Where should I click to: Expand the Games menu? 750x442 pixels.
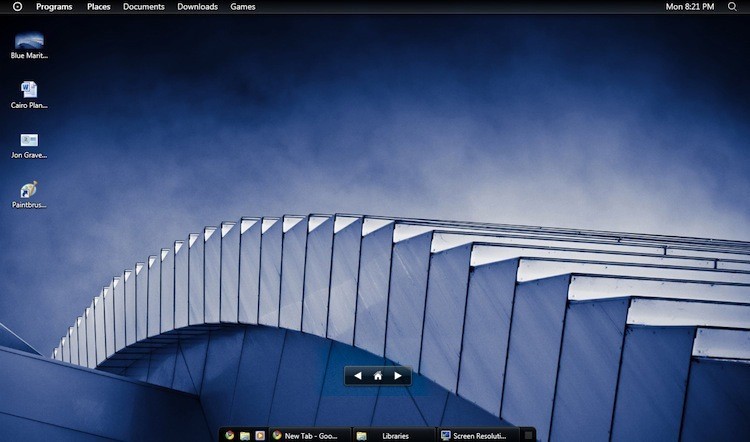[x=243, y=7]
